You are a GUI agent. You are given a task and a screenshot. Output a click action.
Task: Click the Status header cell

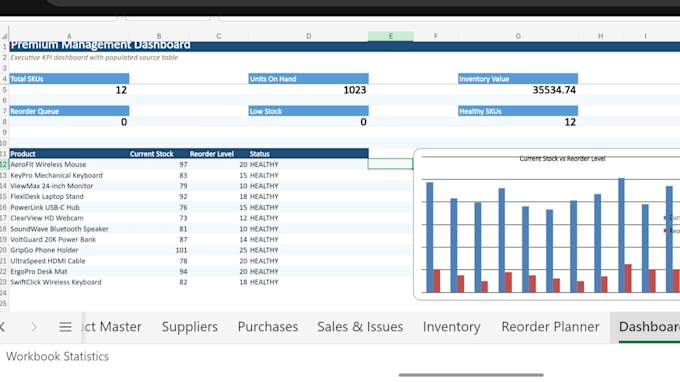(x=308, y=154)
